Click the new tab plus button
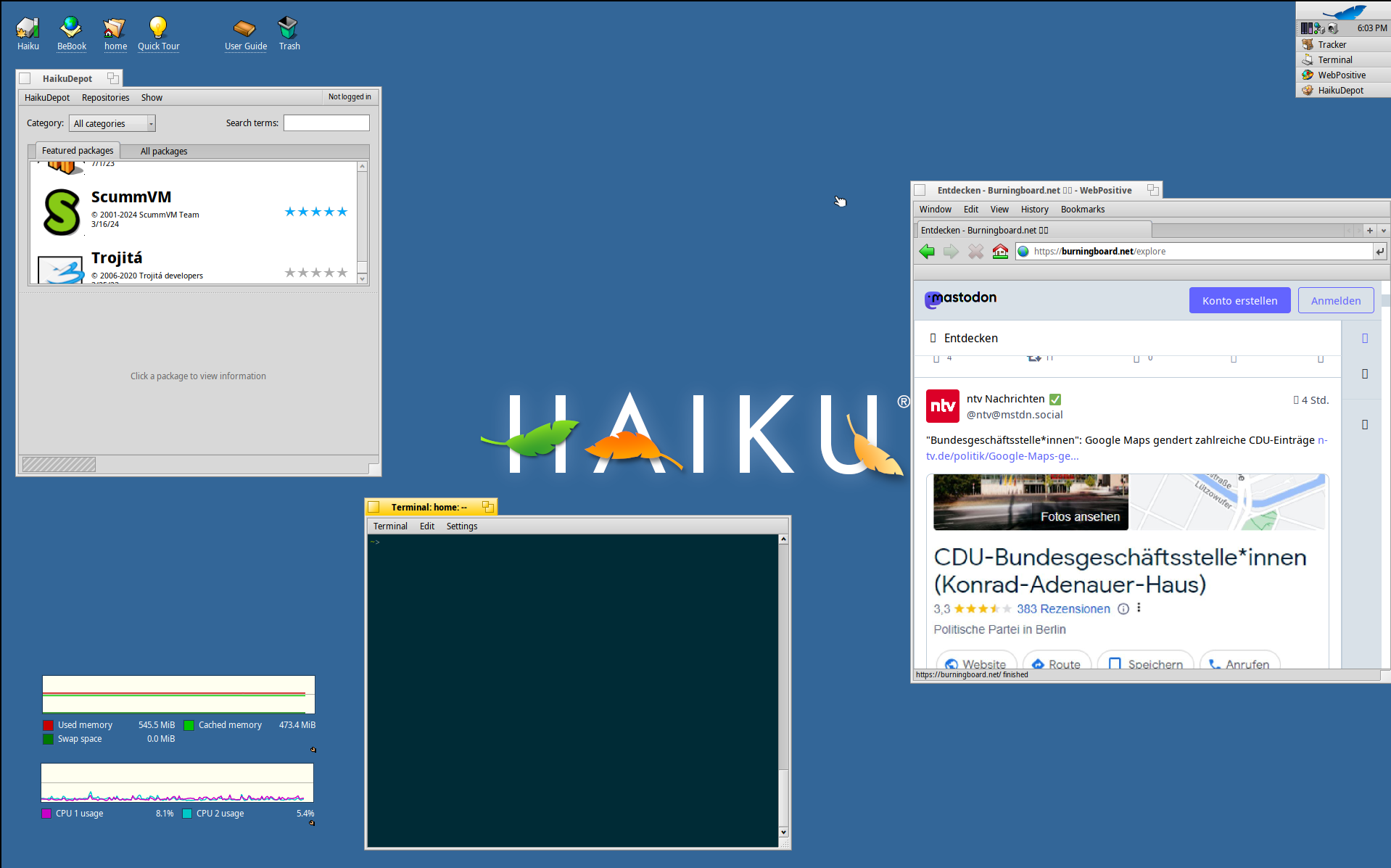Screen dimensions: 1391x868 coord(1369,231)
